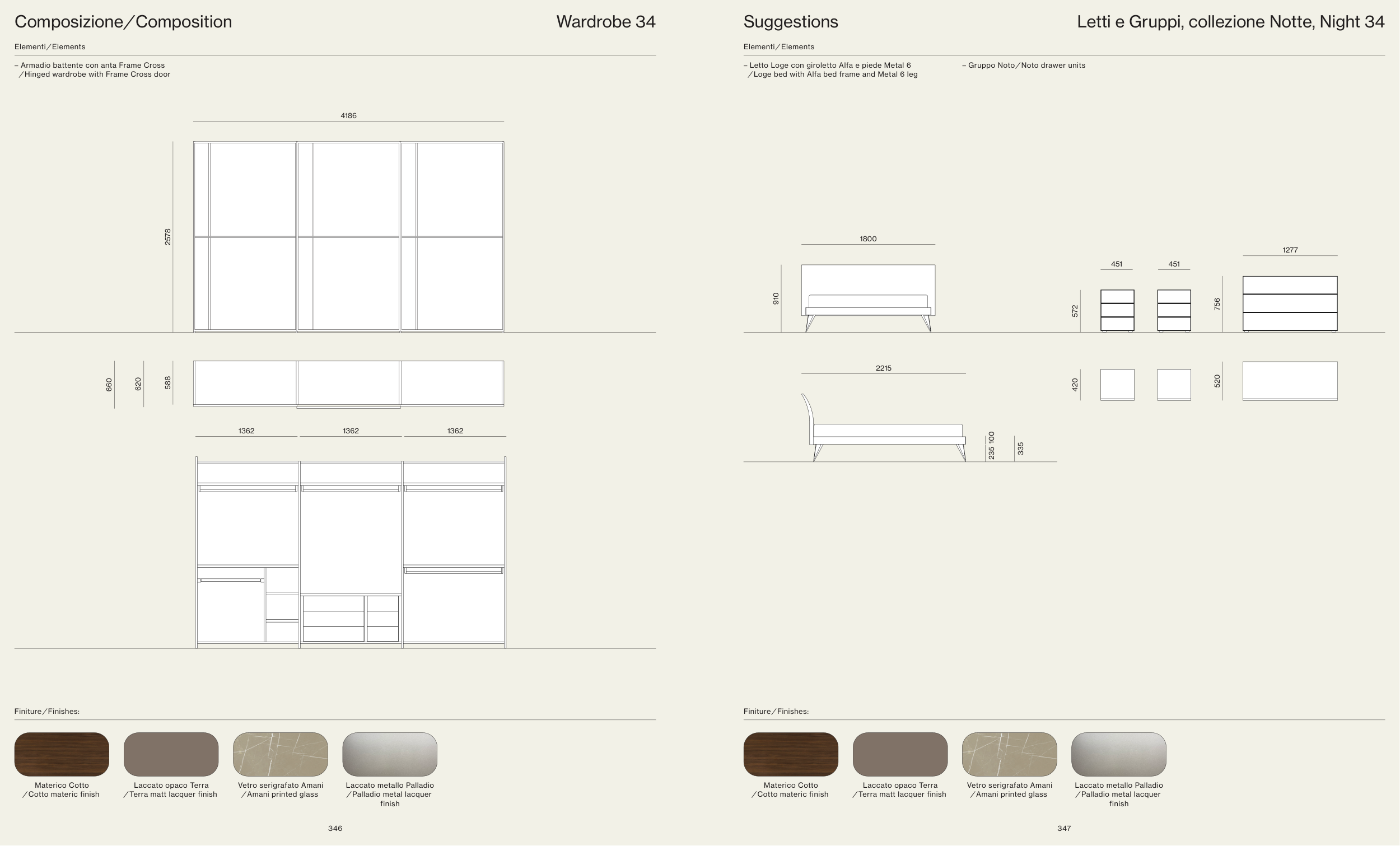
Task: Click the Palladio metal lacquer swatch on right page
Action: (x=1118, y=754)
